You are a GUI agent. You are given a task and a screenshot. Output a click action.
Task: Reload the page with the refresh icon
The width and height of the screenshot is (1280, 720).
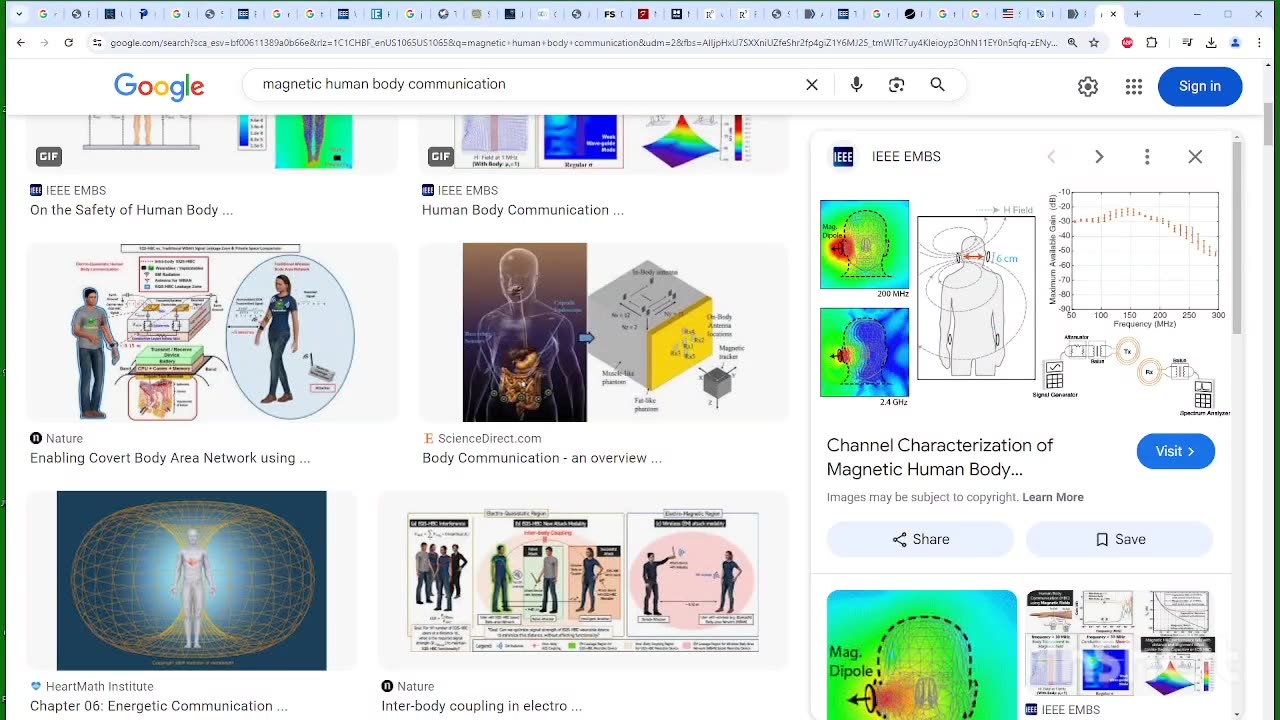point(68,43)
